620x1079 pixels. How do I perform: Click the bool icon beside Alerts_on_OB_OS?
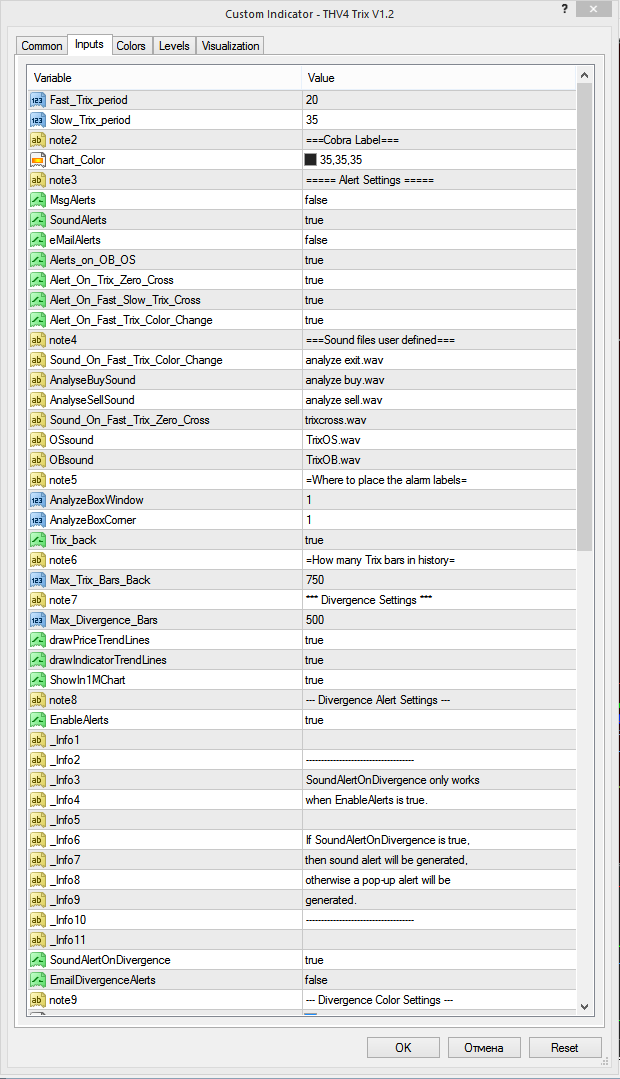38,260
